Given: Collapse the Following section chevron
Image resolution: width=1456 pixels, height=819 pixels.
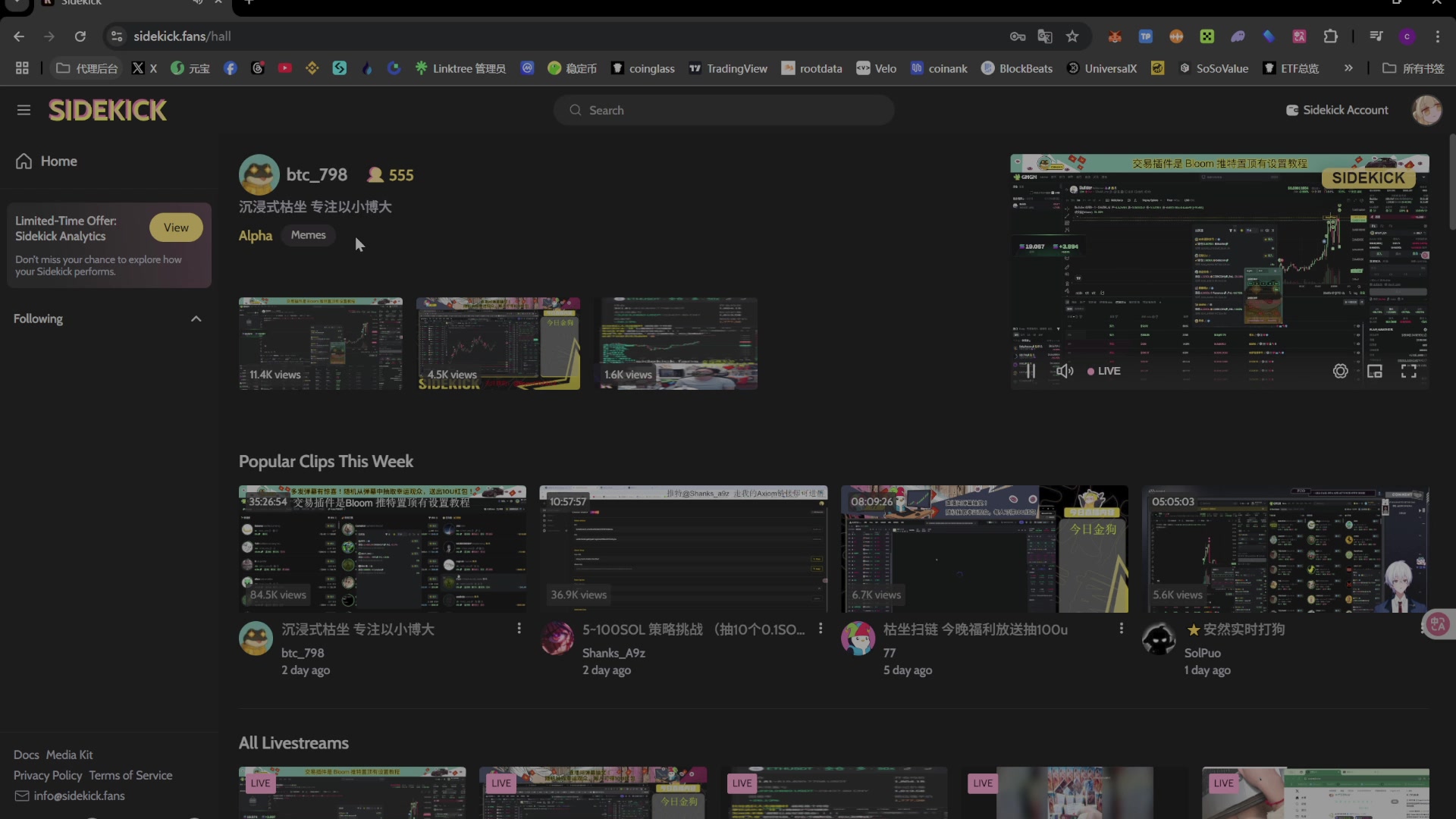Looking at the screenshot, I should [196, 318].
